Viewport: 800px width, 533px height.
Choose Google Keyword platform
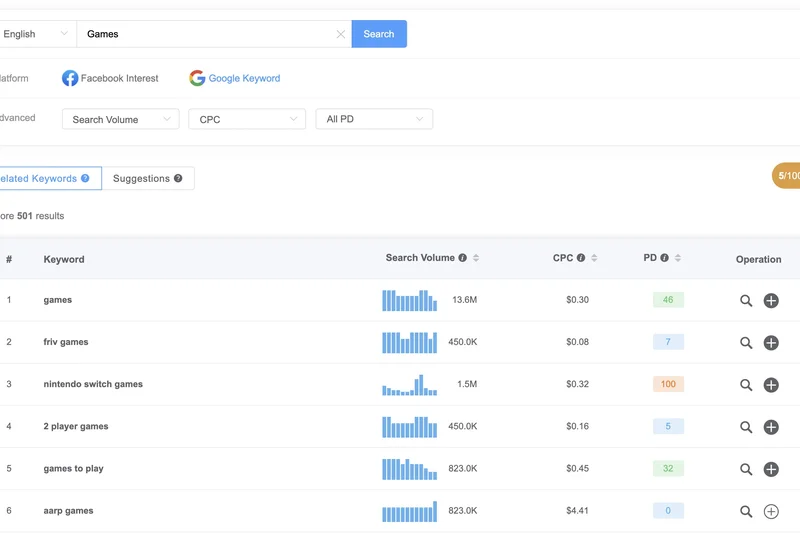coord(235,78)
